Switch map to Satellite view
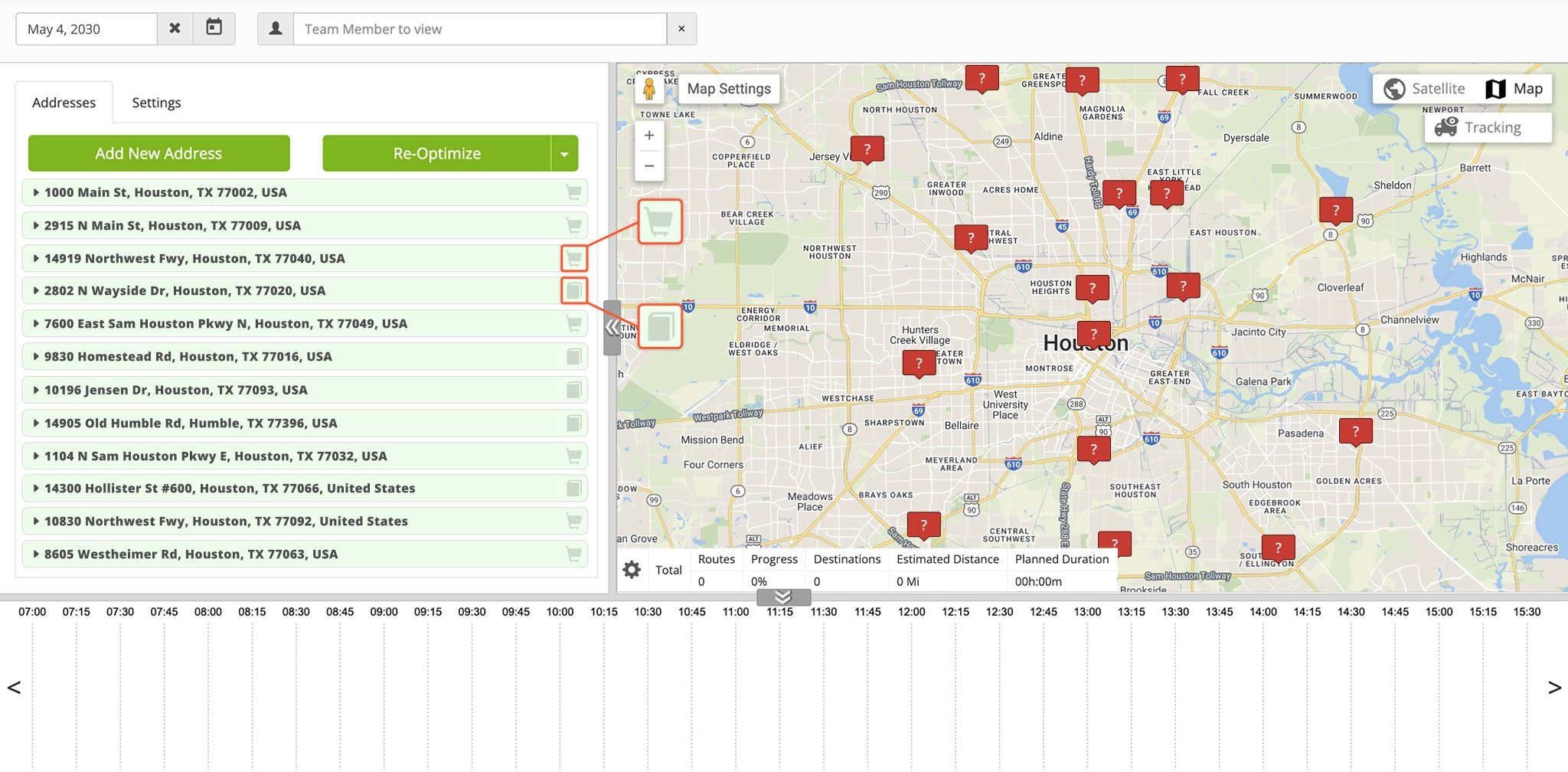Screen dimensions: 1568x772 [1424, 89]
